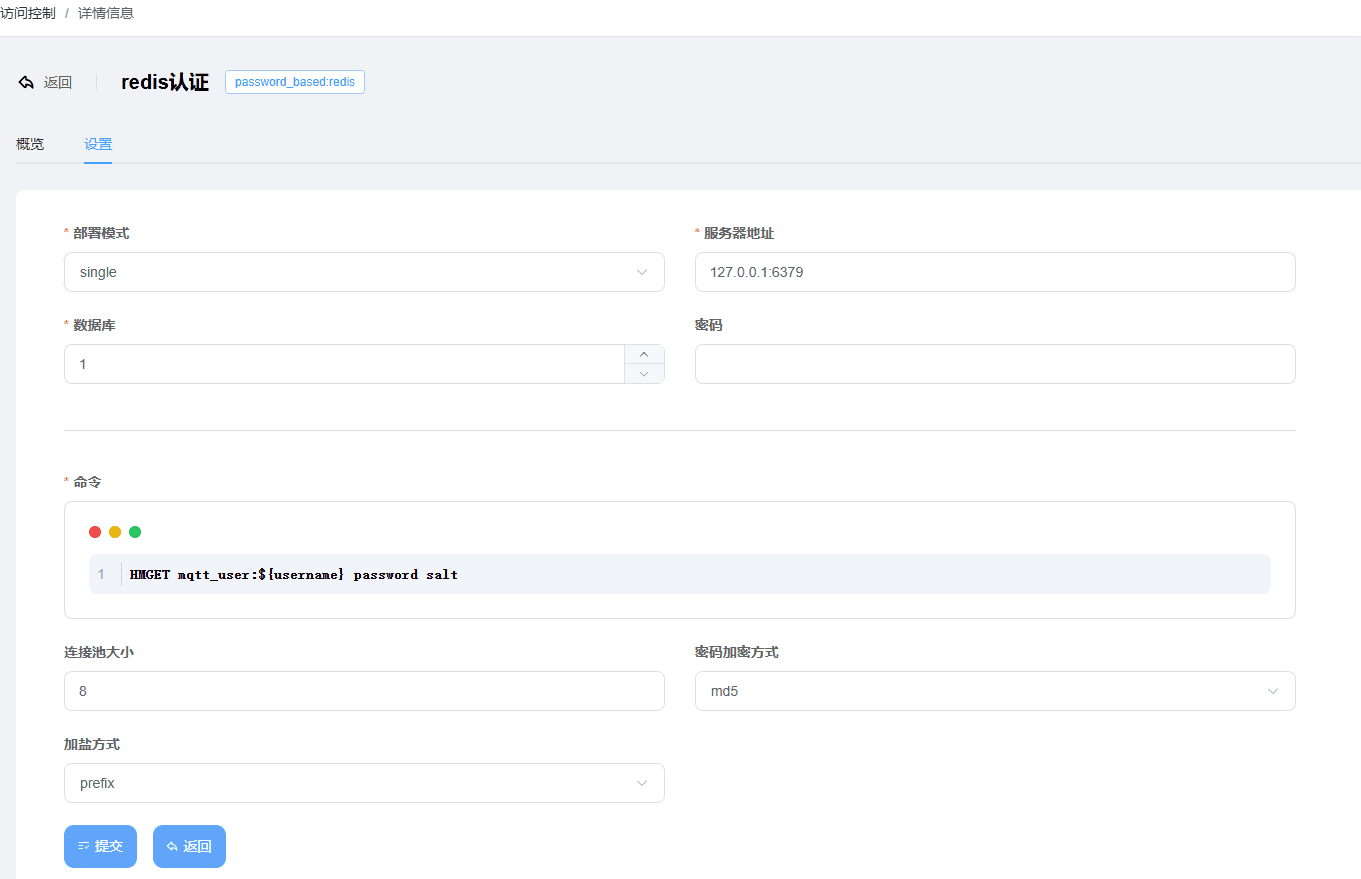Click the back arrow icon beside 返回 at top

pyautogui.click(x=26, y=82)
